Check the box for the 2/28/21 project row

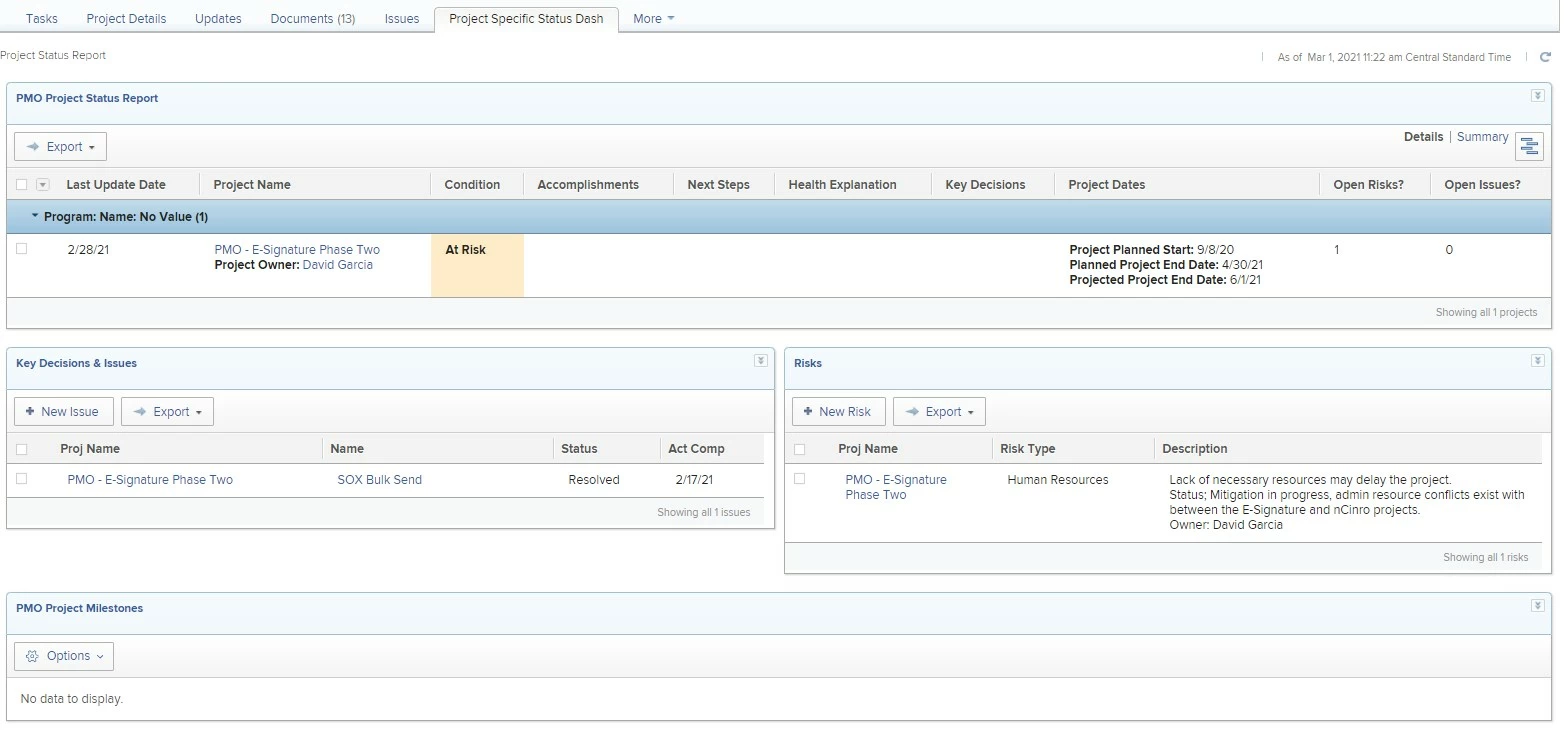tap(22, 249)
